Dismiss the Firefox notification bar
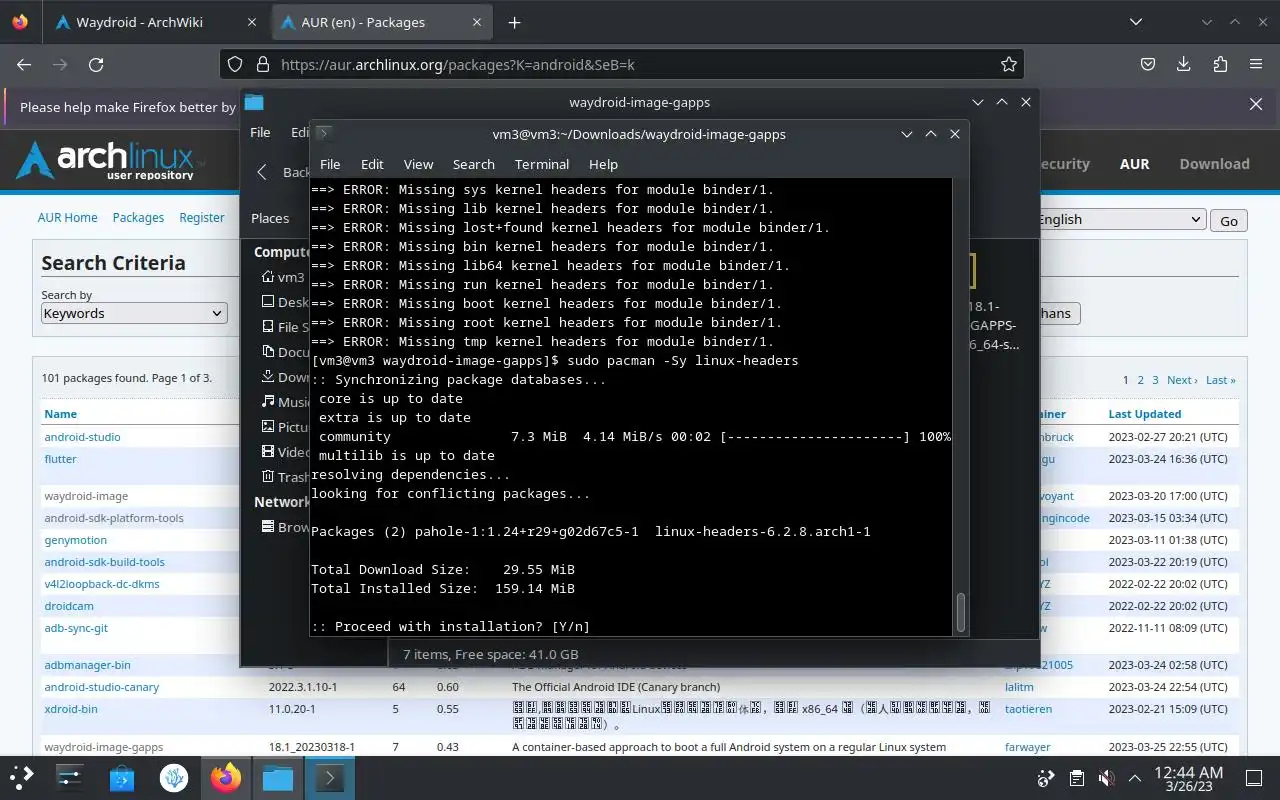The width and height of the screenshot is (1280, 800). (x=1256, y=104)
